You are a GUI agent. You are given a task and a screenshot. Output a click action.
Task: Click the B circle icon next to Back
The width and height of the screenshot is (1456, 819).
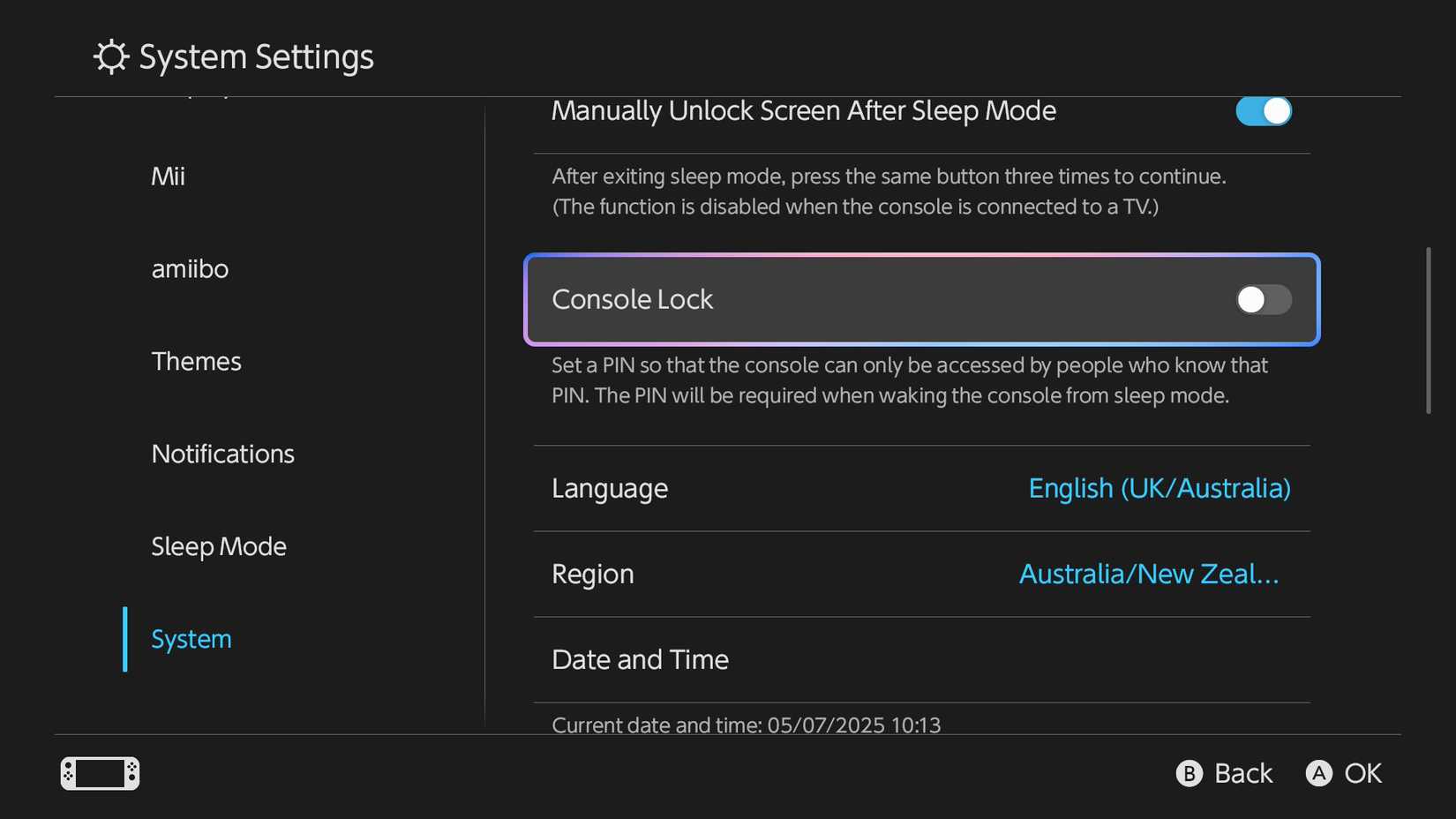(x=1190, y=773)
